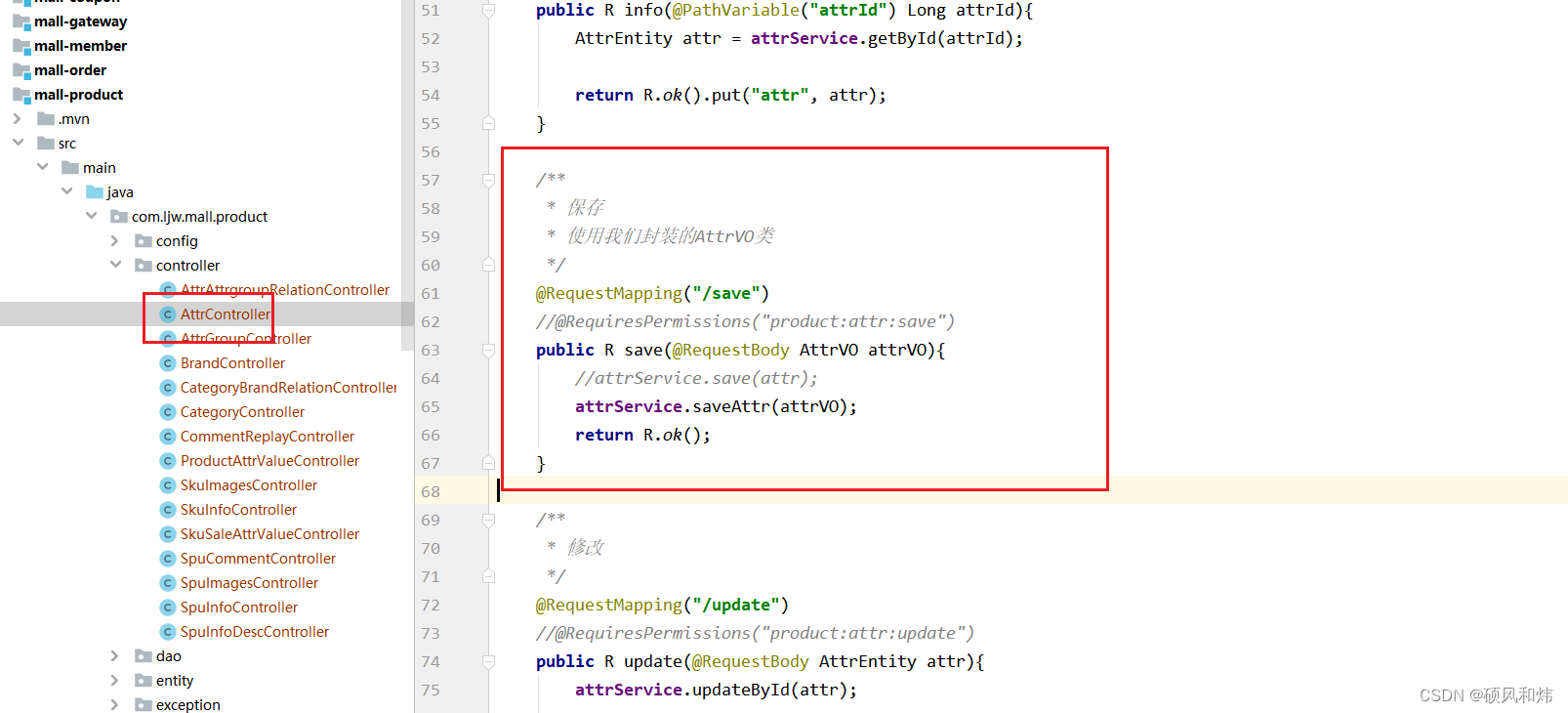Click the .mvn folder icon
Viewport: 1568px width, 713px height.
[x=46, y=118]
